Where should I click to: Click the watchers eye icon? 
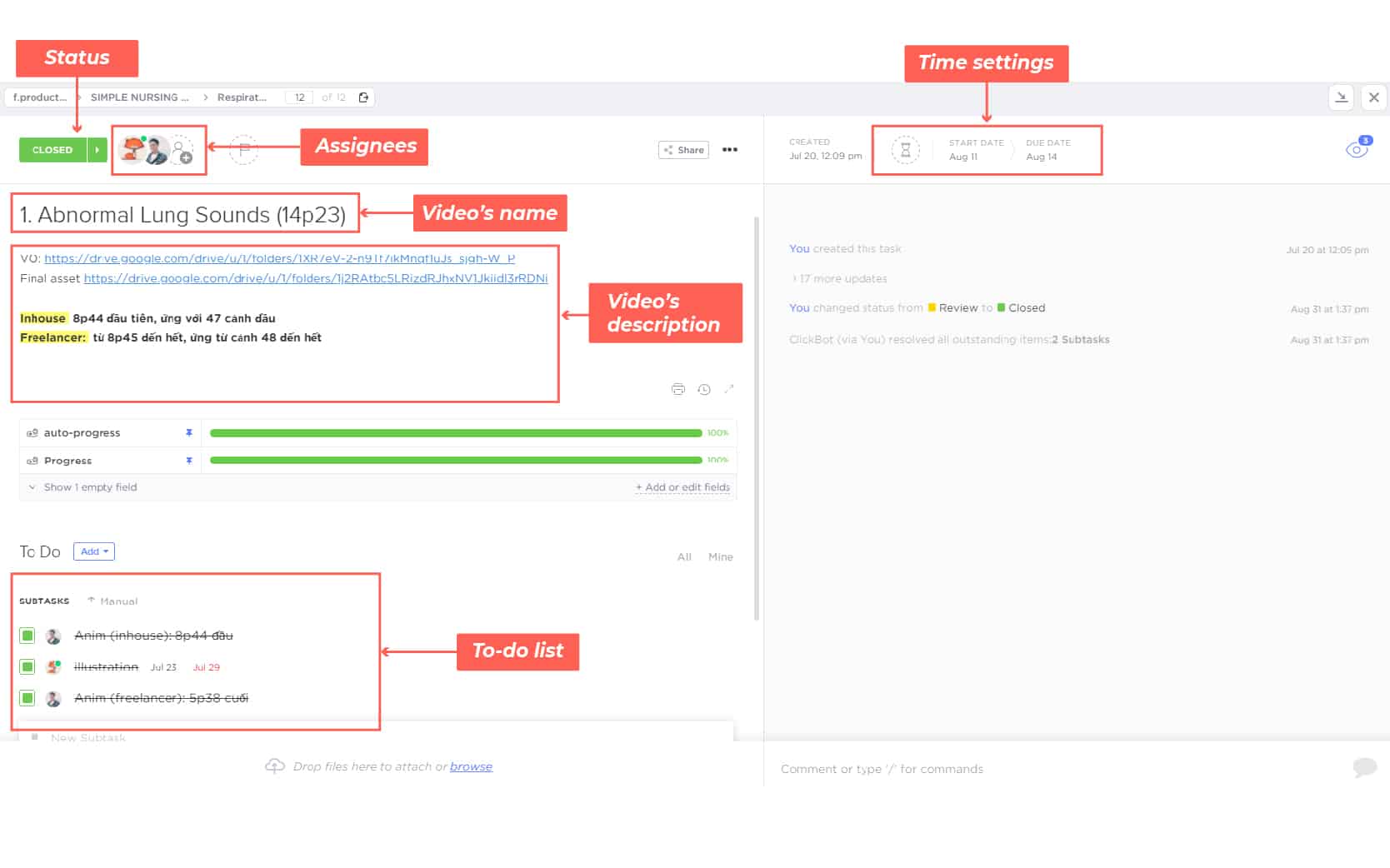[x=1356, y=150]
